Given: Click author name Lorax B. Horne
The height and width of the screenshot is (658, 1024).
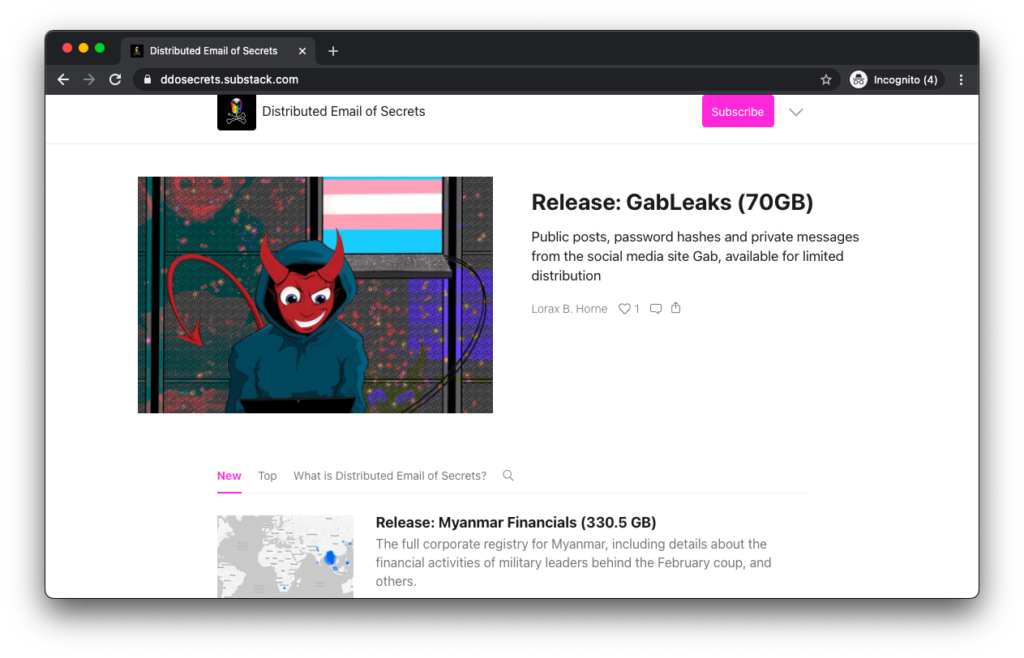Looking at the screenshot, I should click(569, 309).
